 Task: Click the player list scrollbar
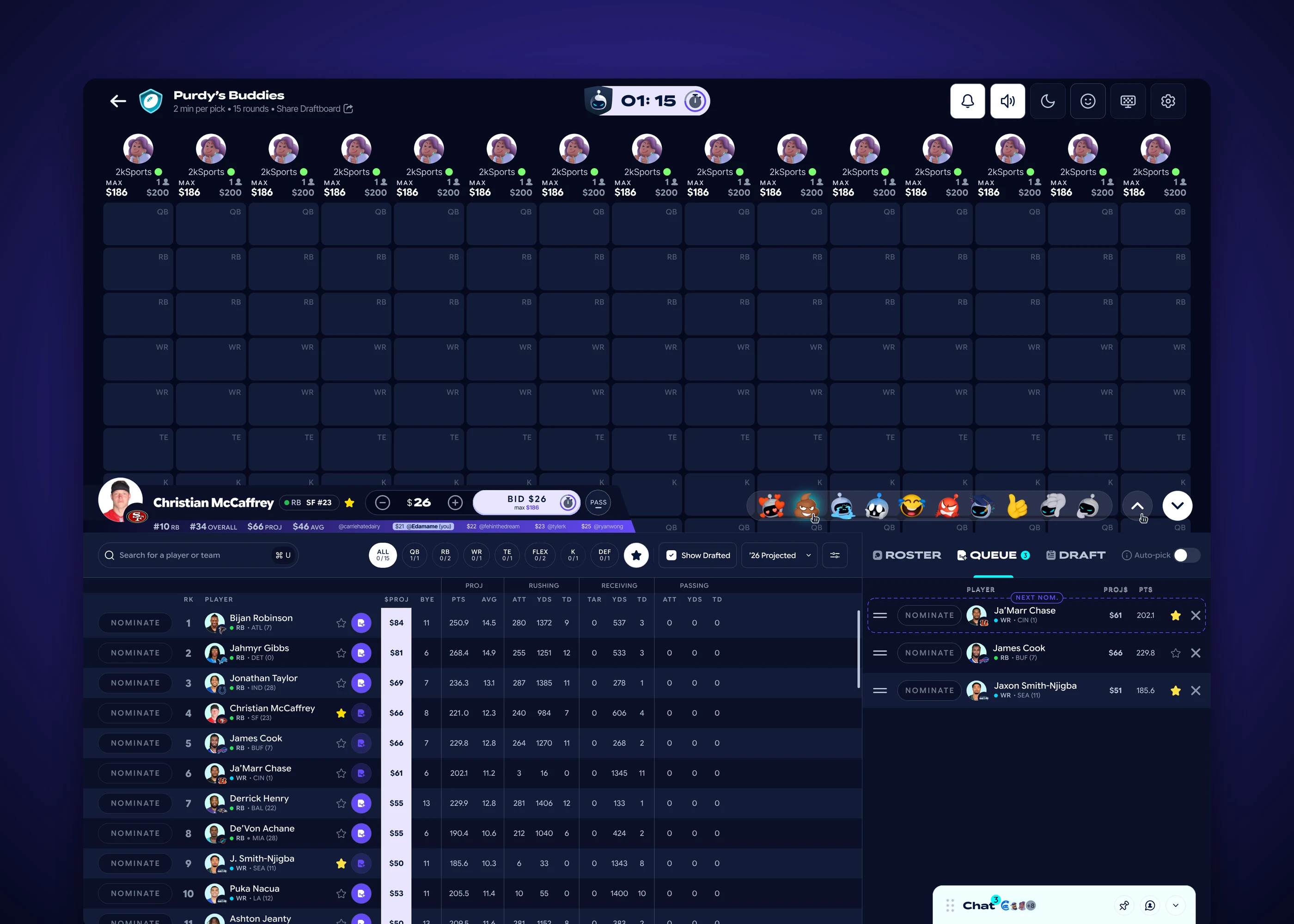(x=858, y=649)
